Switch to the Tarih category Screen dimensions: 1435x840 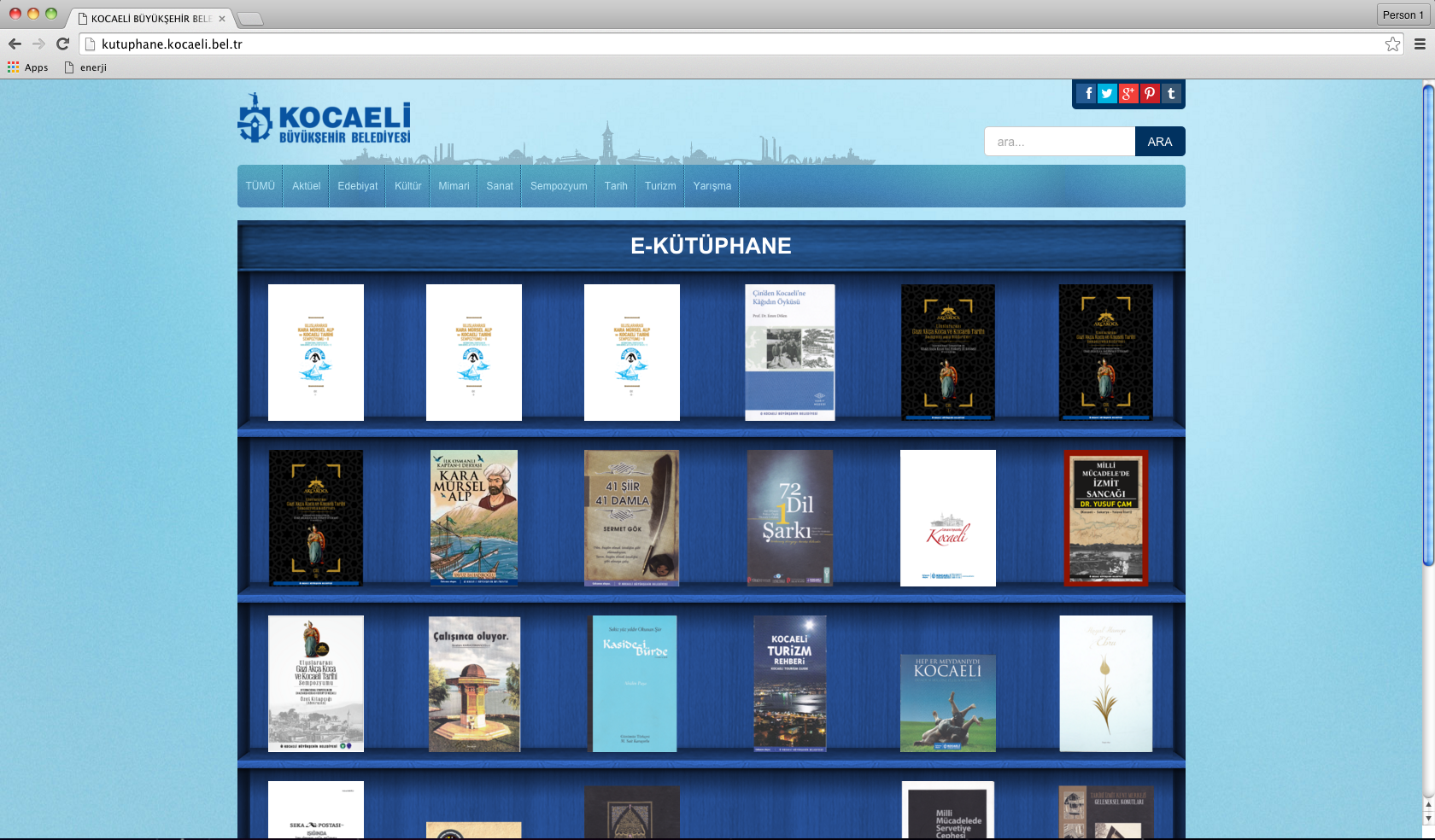coord(616,186)
